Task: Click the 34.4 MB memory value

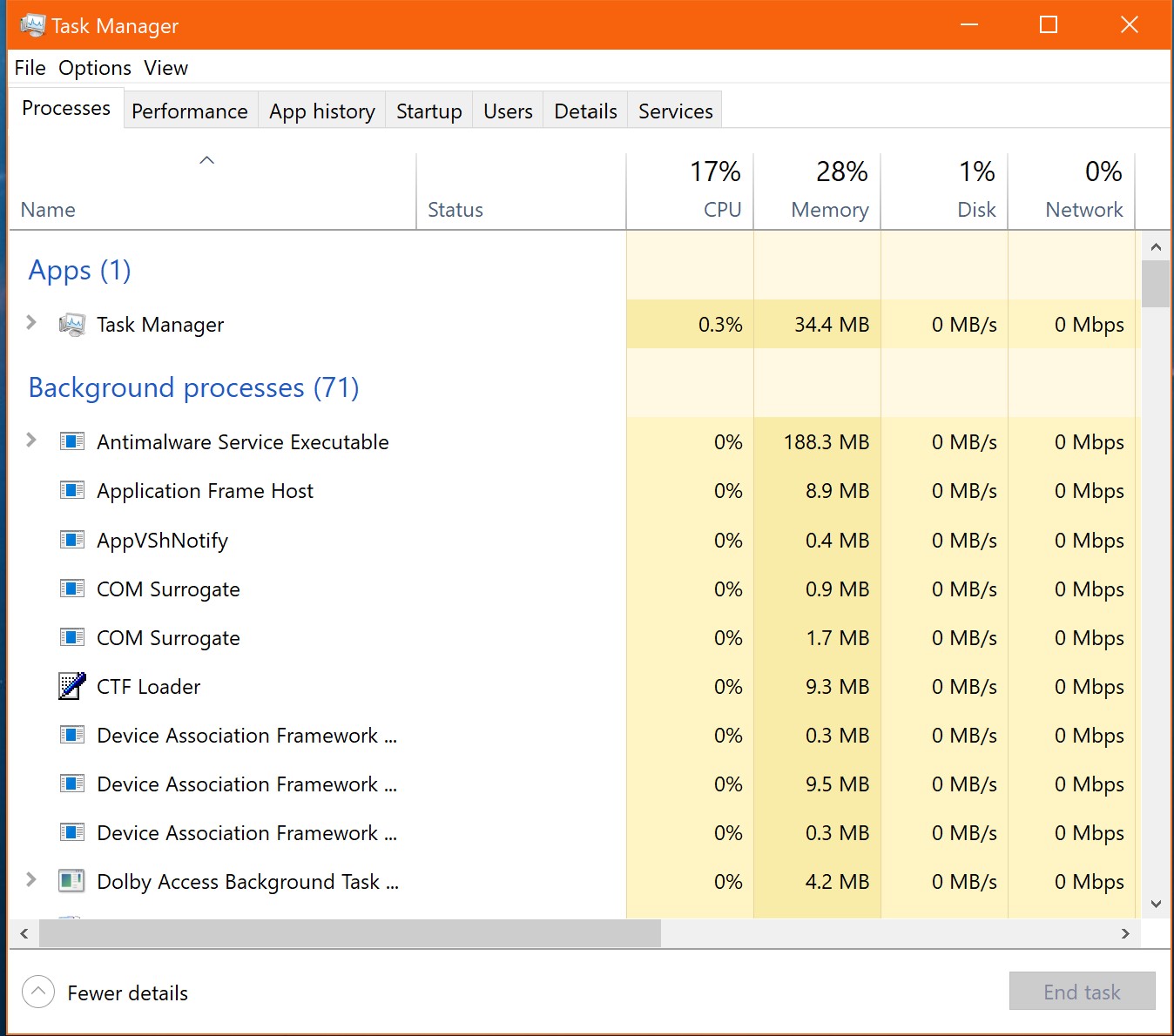Action: (x=832, y=325)
